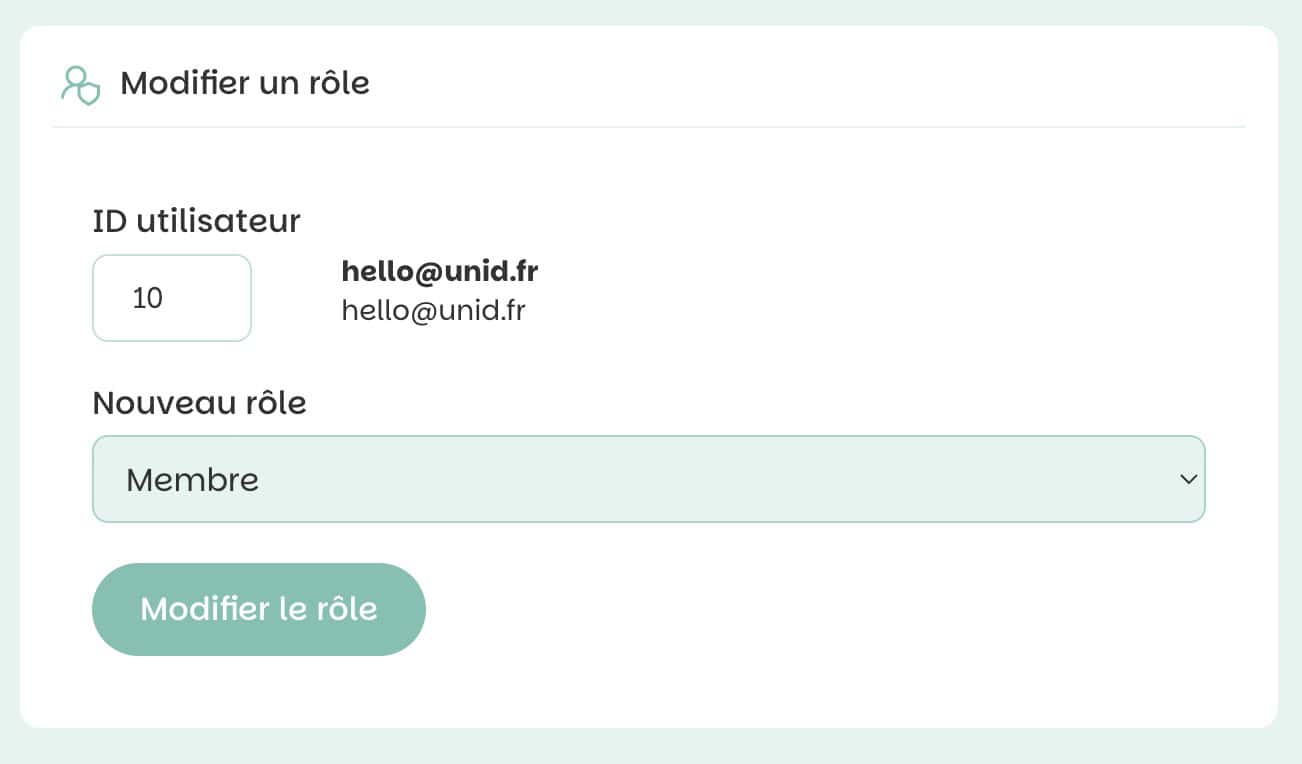This screenshot has width=1302, height=764.
Task: Click the user shield icon in header
Action: [80, 85]
